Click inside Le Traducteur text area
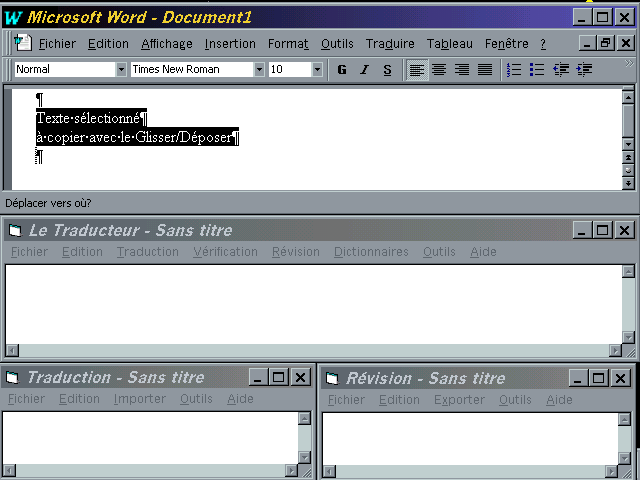640x480 pixels. 313,304
